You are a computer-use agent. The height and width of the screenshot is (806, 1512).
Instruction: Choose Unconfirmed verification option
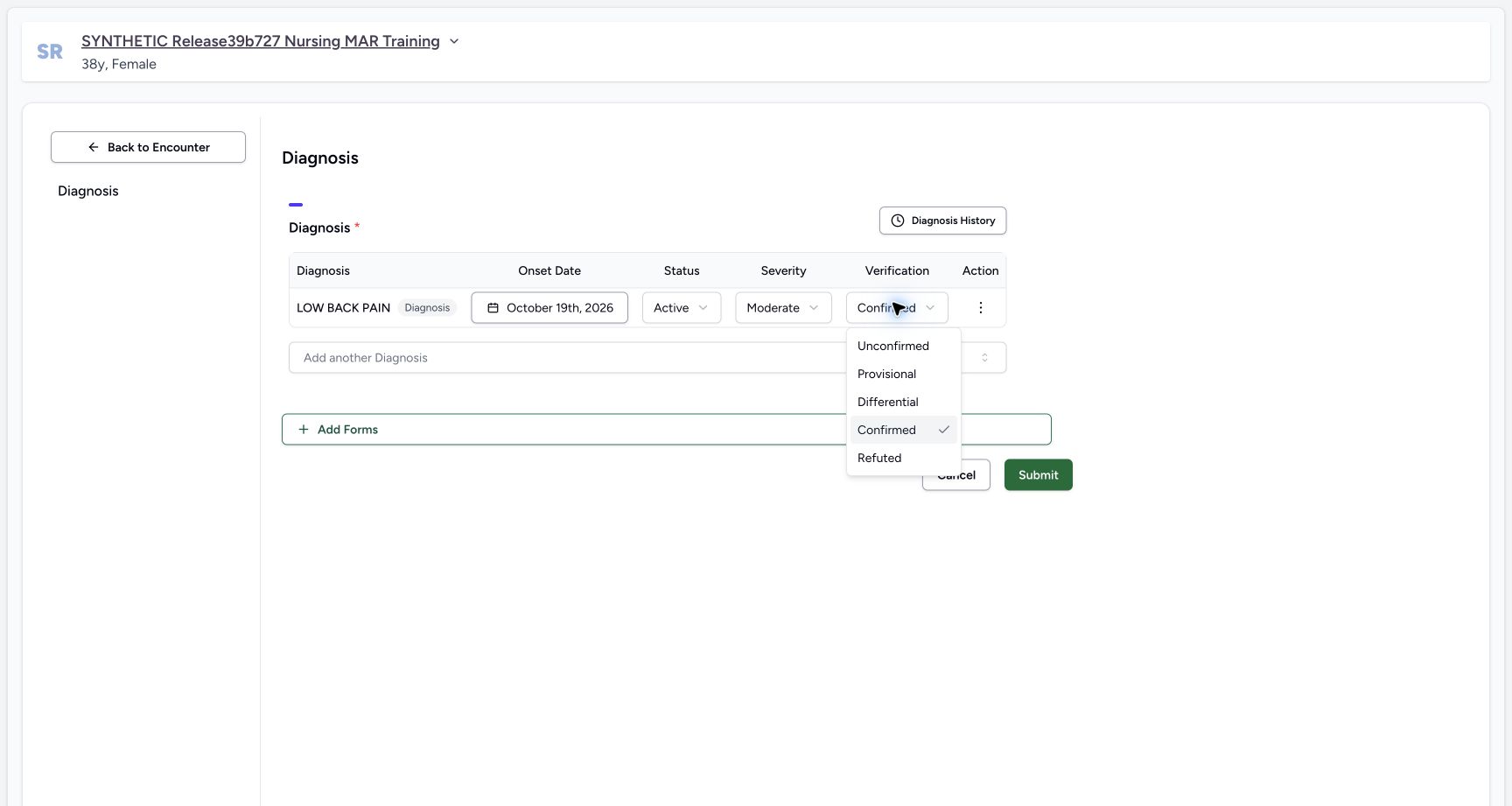[903, 346]
